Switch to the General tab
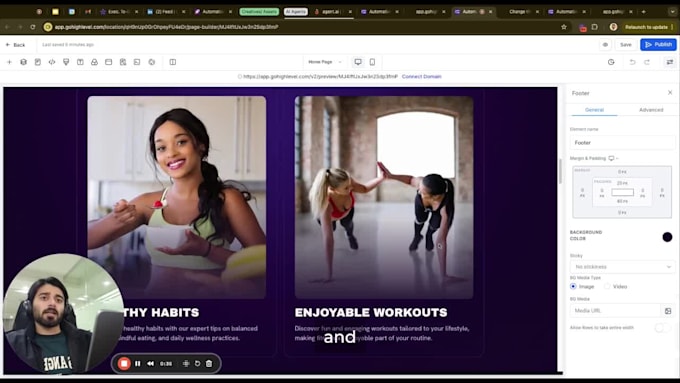 (x=594, y=110)
